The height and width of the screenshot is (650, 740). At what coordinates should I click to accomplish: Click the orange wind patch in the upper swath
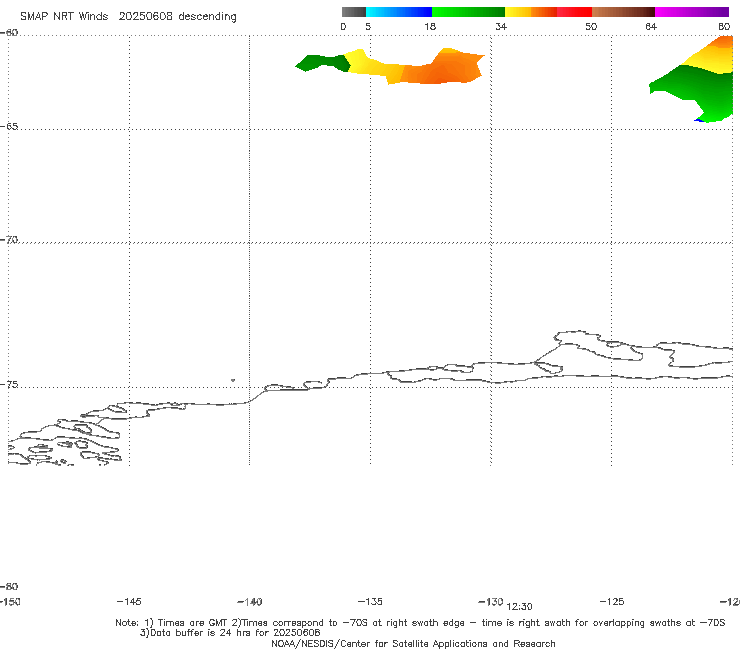[441, 68]
